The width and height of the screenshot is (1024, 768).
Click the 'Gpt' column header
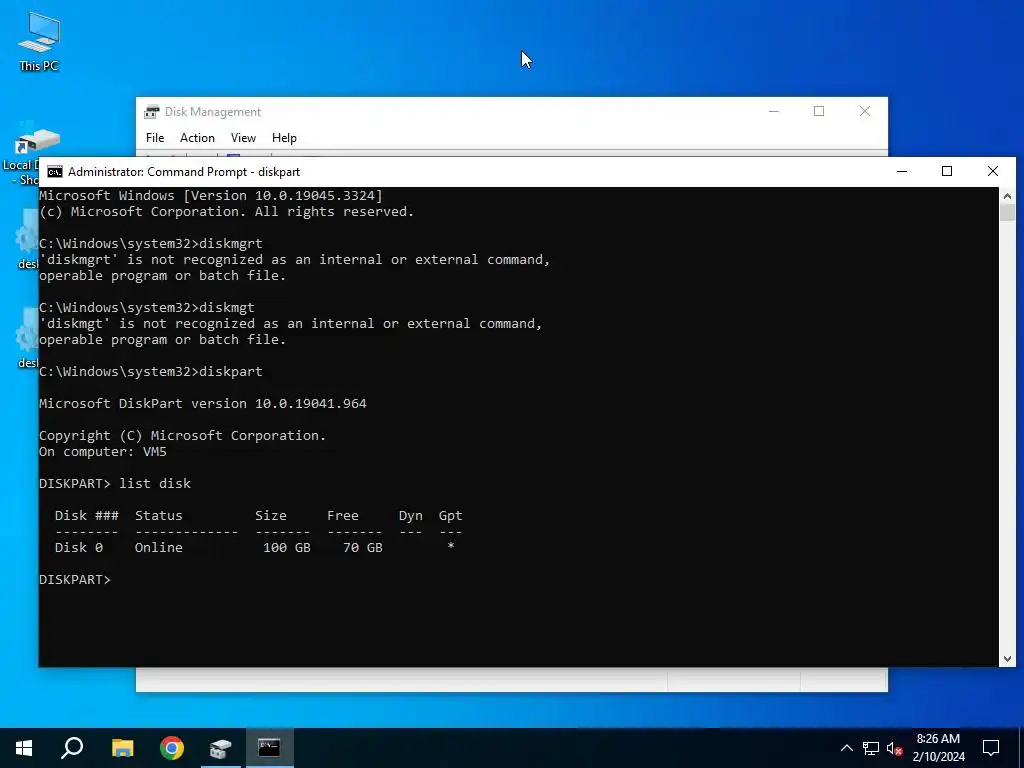point(451,515)
